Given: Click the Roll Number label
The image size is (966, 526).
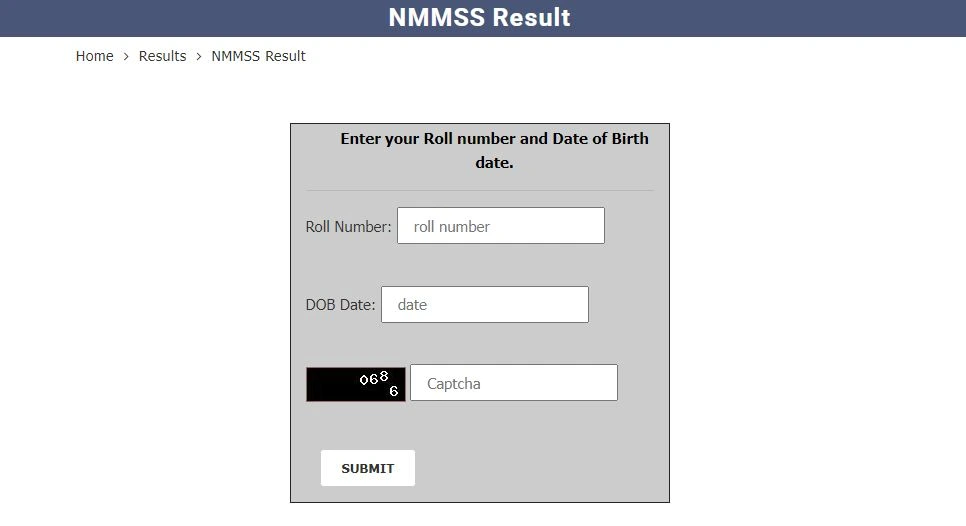Looking at the screenshot, I should [x=348, y=227].
